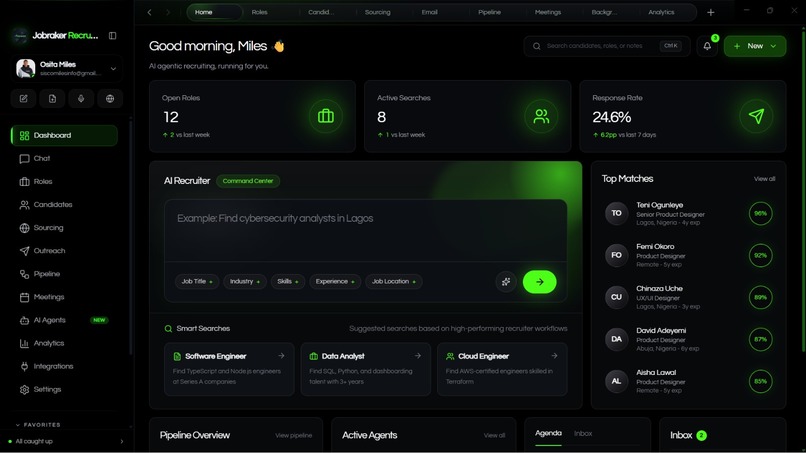
Task: Click the Command Center badge
Action: tap(248, 181)
